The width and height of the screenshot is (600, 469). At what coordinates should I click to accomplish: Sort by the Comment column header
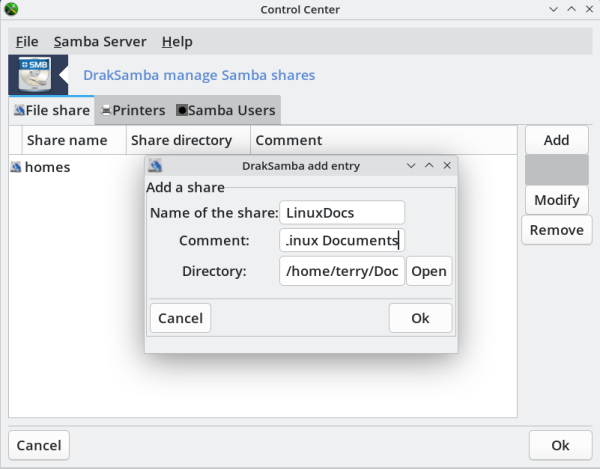384,140
